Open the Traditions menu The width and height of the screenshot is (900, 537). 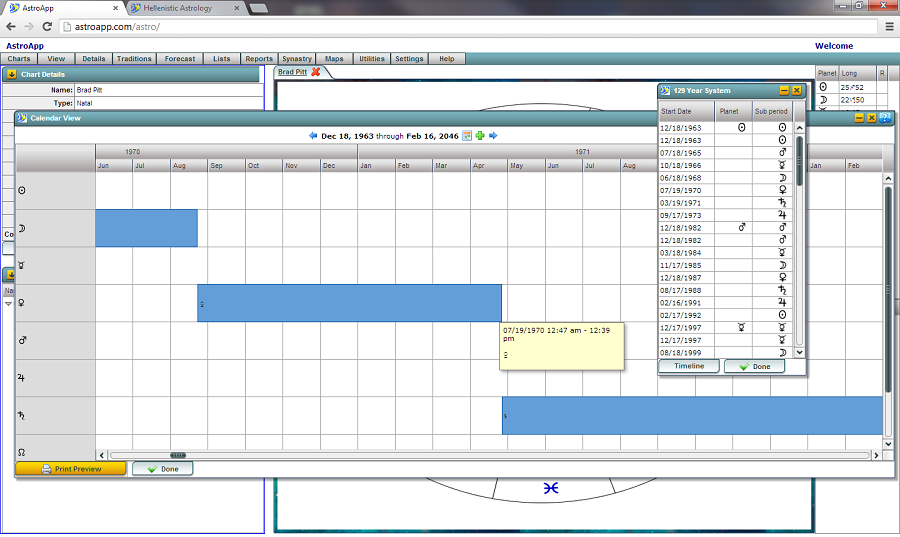[x=134, y=59]
